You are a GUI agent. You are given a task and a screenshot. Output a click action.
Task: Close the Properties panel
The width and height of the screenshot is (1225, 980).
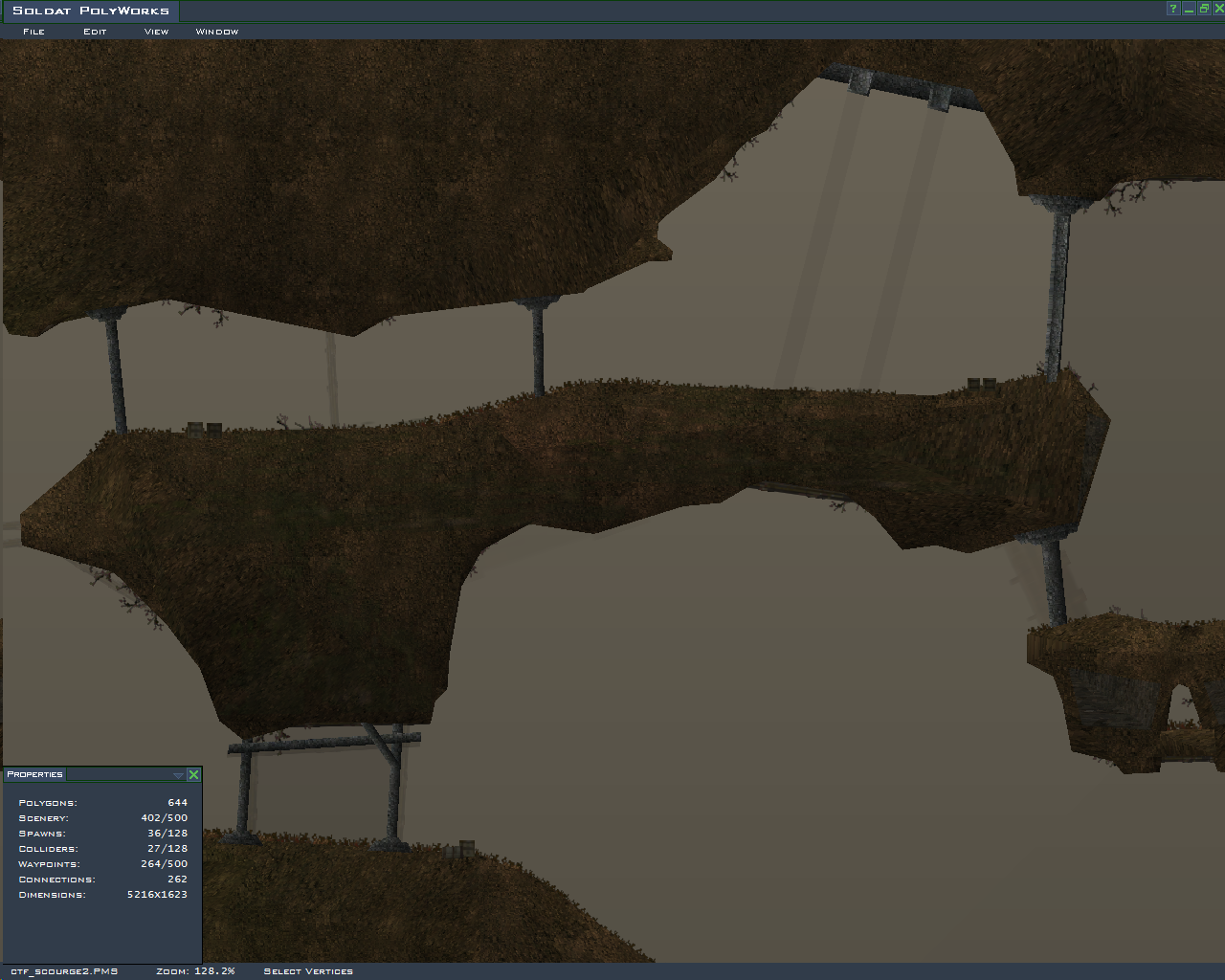point(193,774)
